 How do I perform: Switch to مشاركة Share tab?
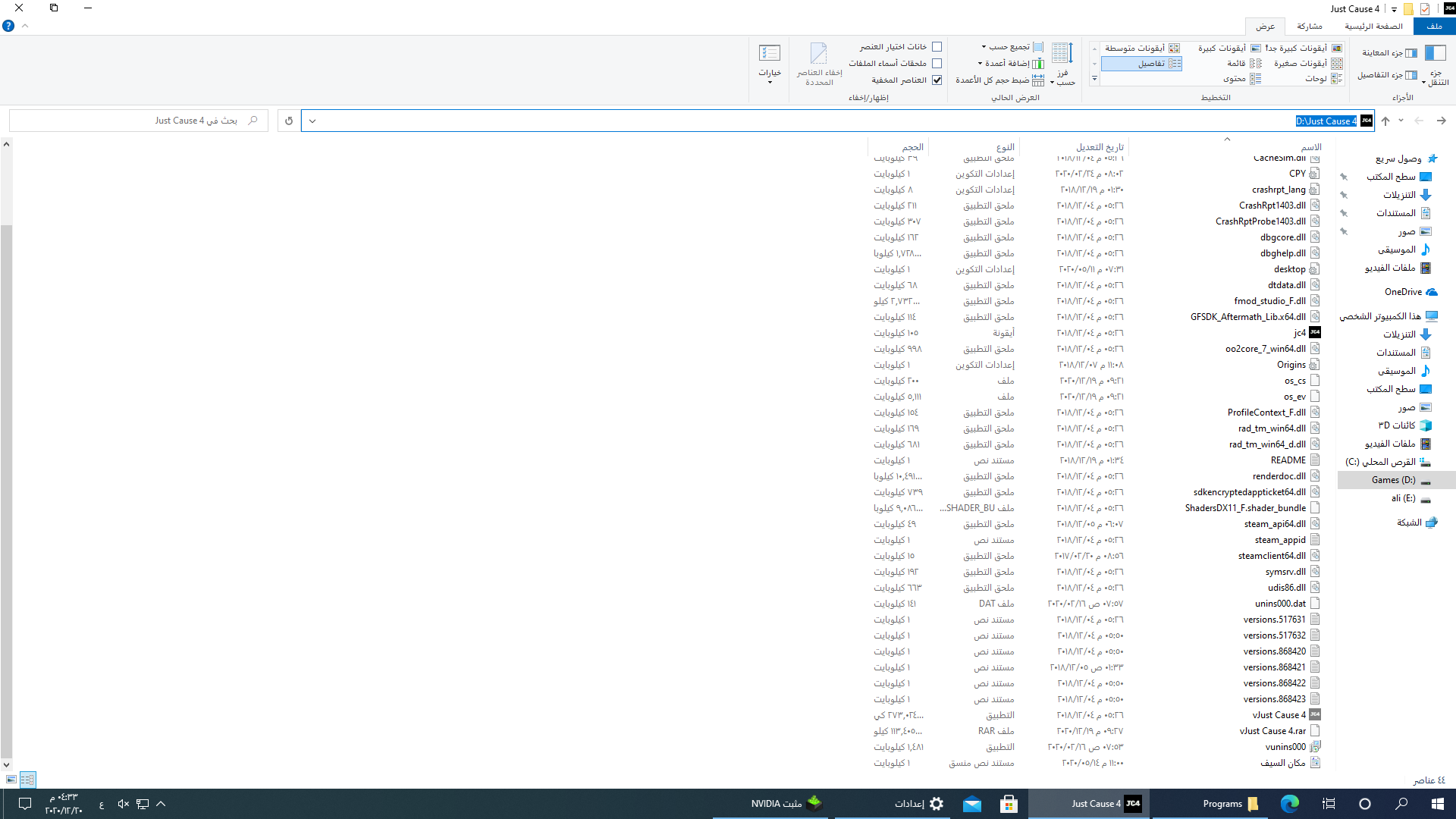click(x=1310, y=26)
